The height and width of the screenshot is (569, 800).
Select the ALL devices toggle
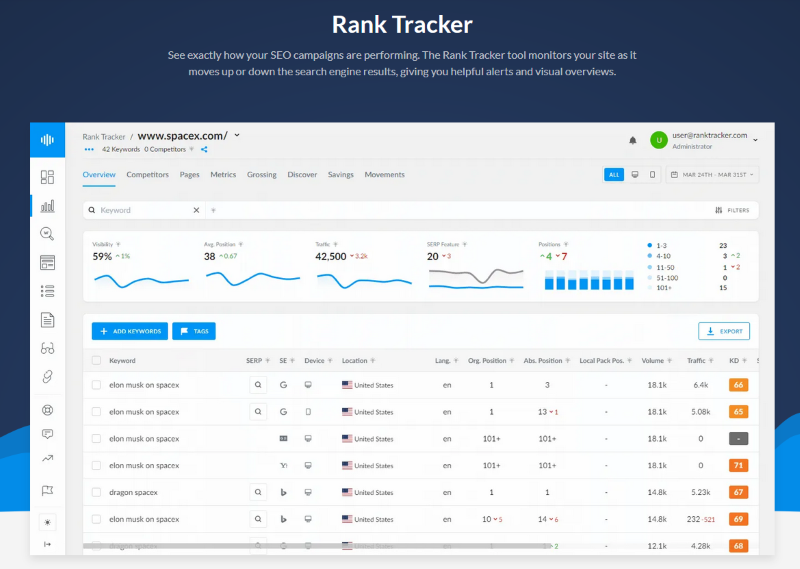pyautogui.click(x=614, y=175)
